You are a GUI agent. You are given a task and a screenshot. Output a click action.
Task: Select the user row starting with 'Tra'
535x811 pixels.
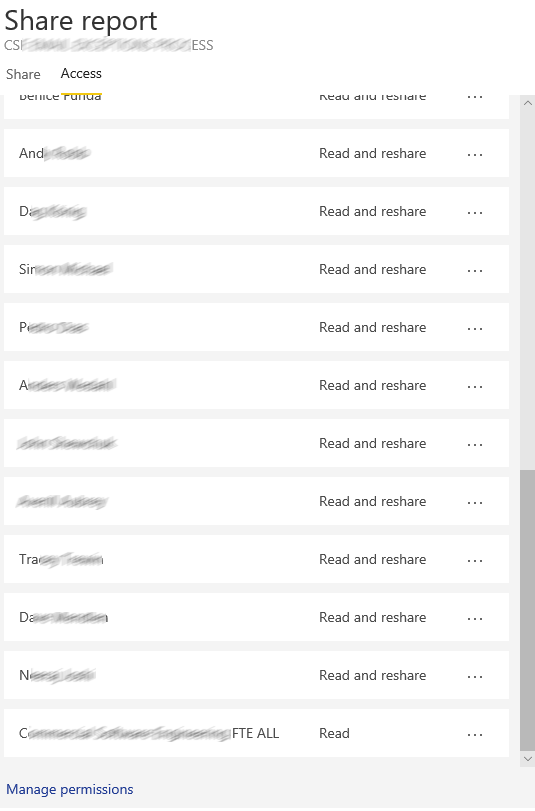coord(257,559)
